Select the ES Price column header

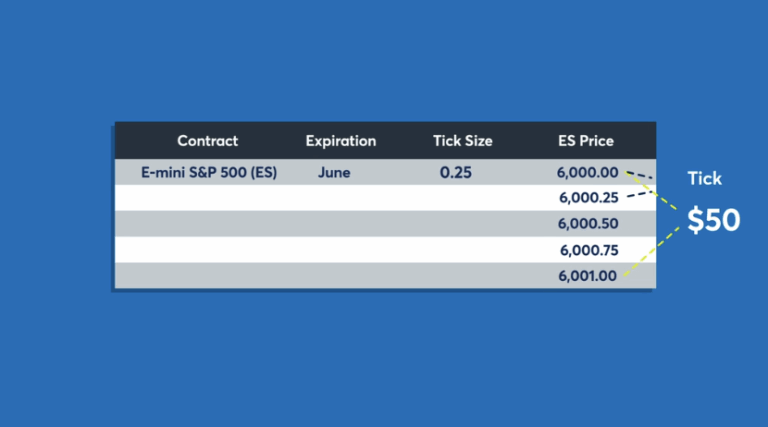click(586, 141)
